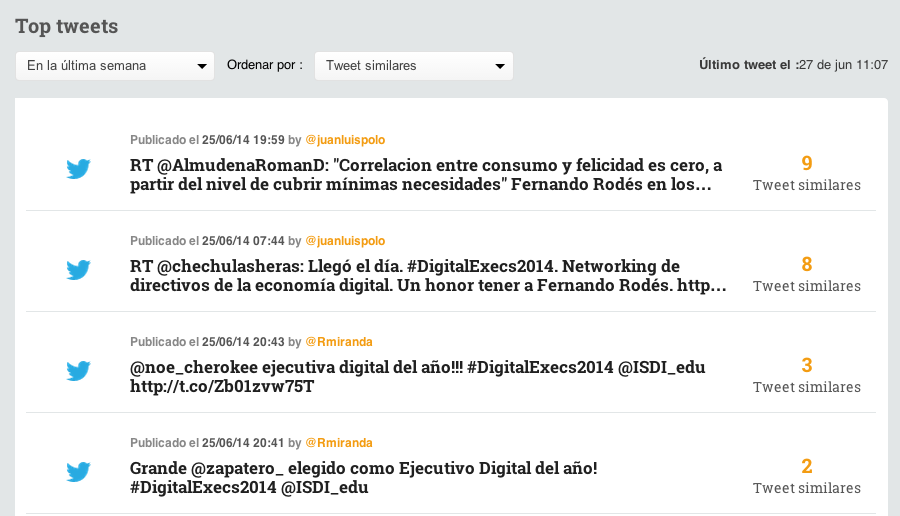This screenshot has width=900, height=516.
Task: Open @Rmiranda profile on 20:41 tweet
Action: click(339, 443)
